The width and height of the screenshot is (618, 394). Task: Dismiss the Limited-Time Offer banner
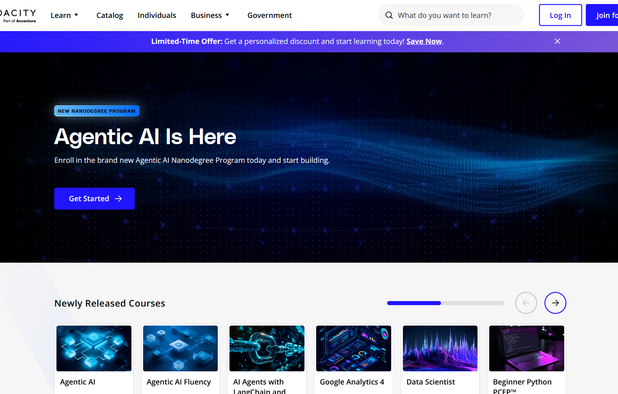pyautogui.click(x=557, y=41)
